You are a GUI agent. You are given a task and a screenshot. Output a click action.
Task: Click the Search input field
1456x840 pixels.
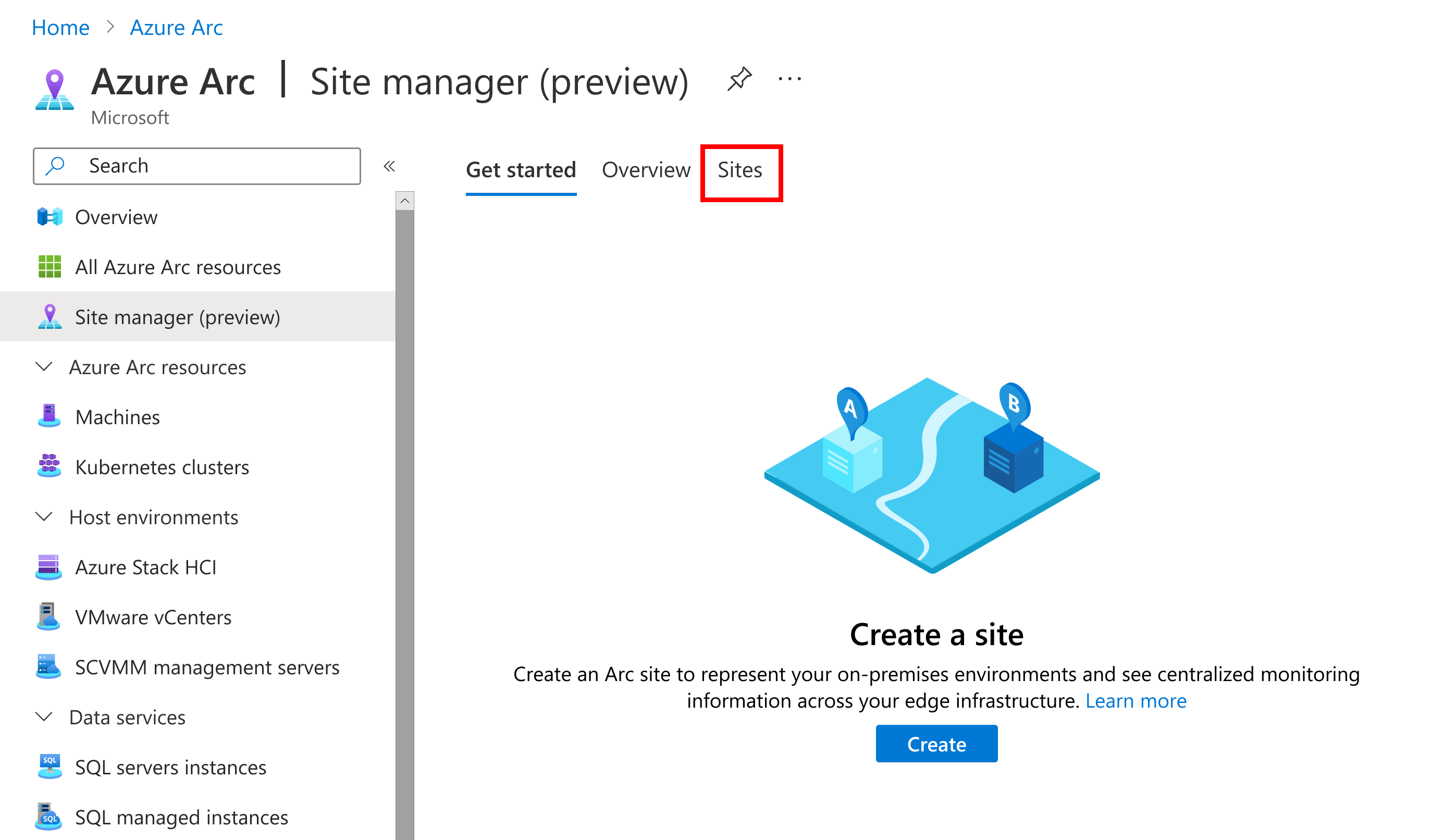click(198, 166)
